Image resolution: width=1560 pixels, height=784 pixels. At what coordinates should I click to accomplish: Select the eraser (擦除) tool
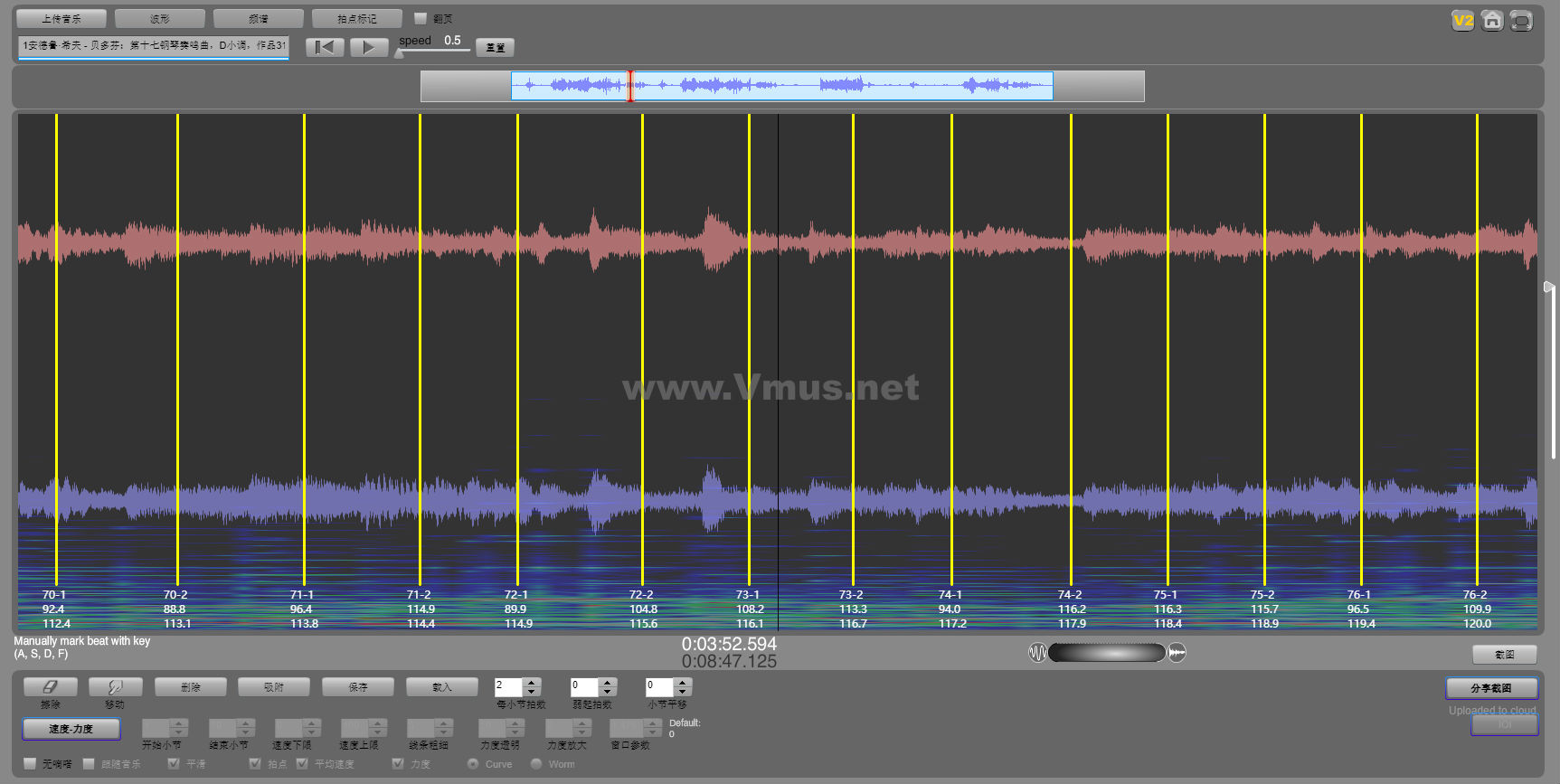point(51,687)
